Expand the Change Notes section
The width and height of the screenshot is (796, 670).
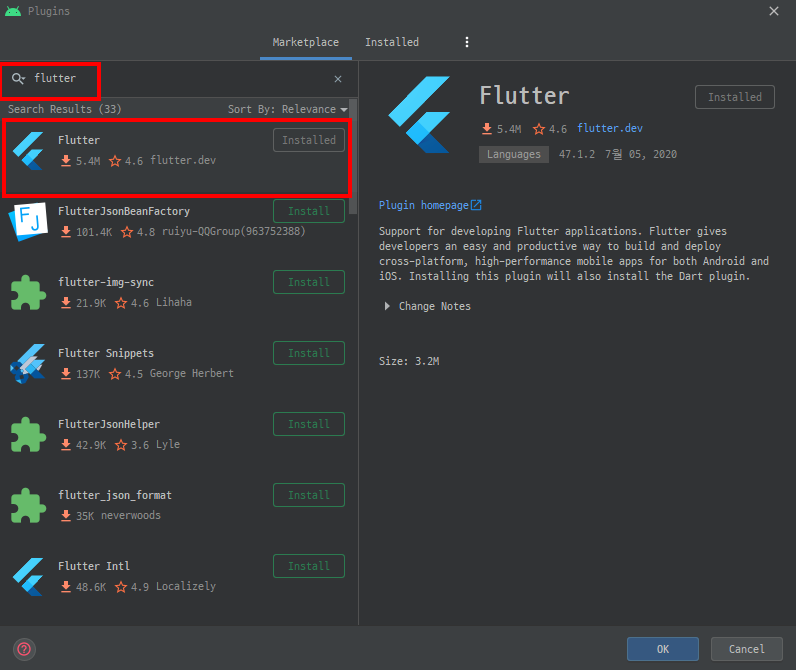pyautogui.click(x=387, y=306)
